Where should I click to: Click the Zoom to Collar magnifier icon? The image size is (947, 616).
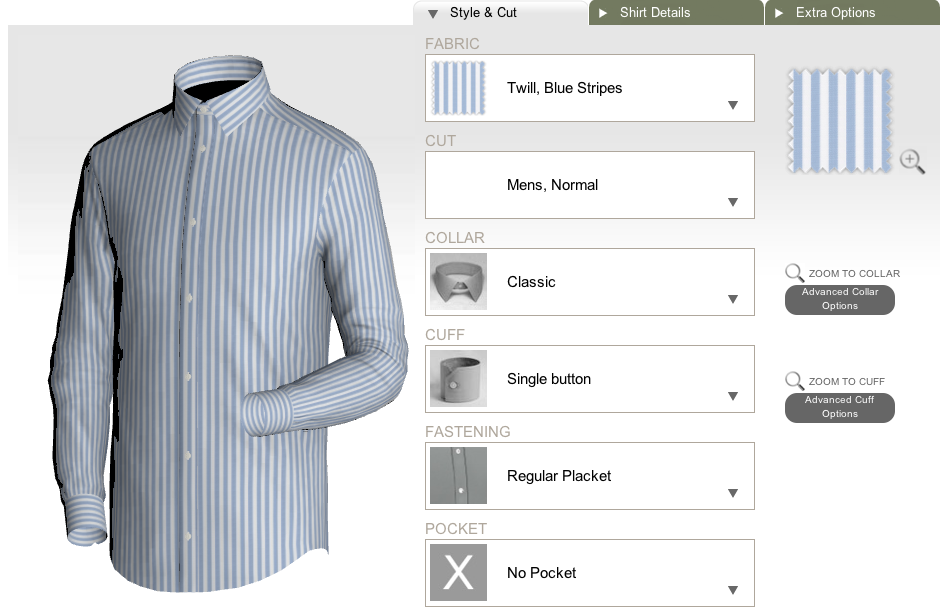click(x=794, y=273)
